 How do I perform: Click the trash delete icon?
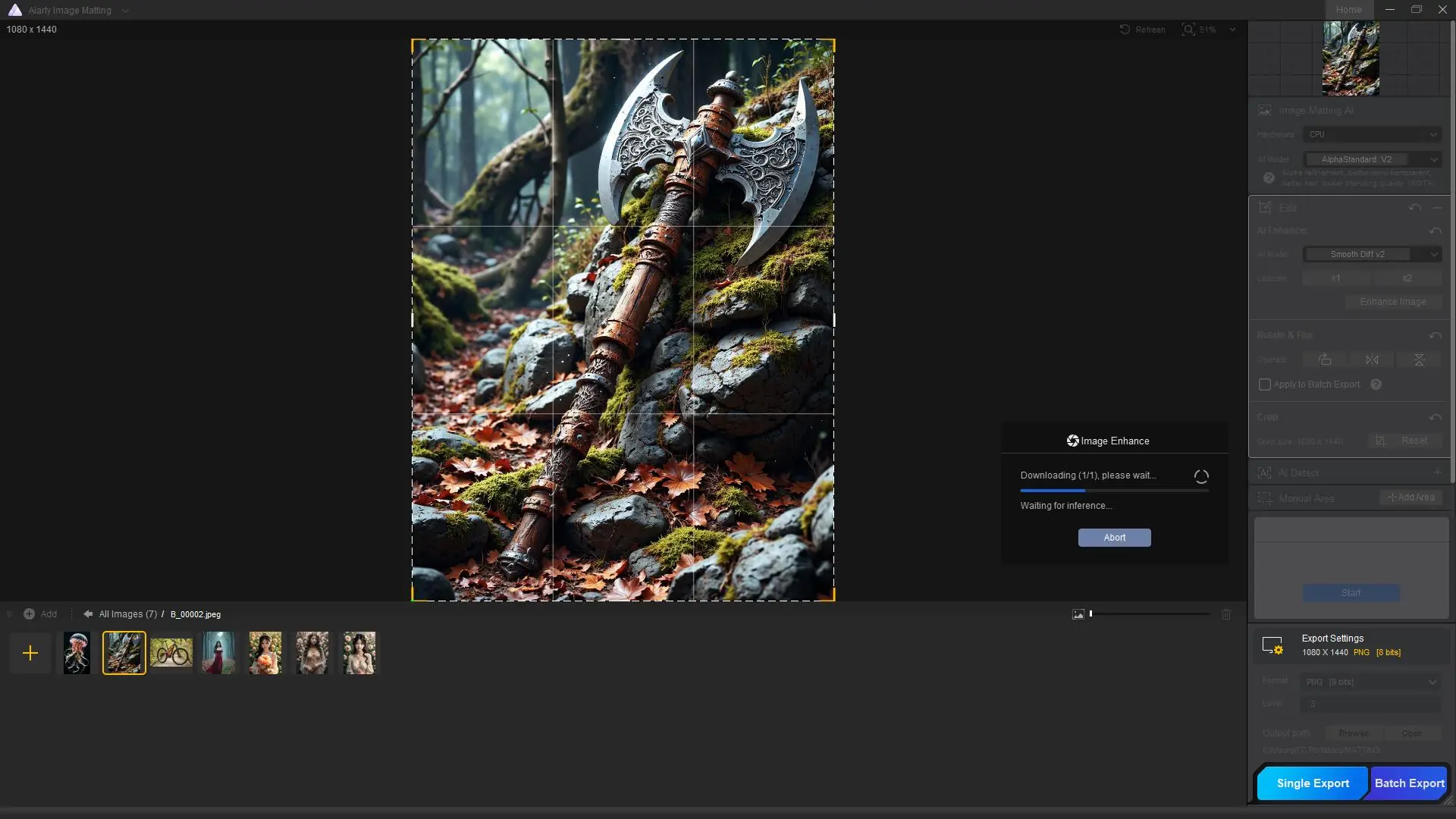[1226, 614]
